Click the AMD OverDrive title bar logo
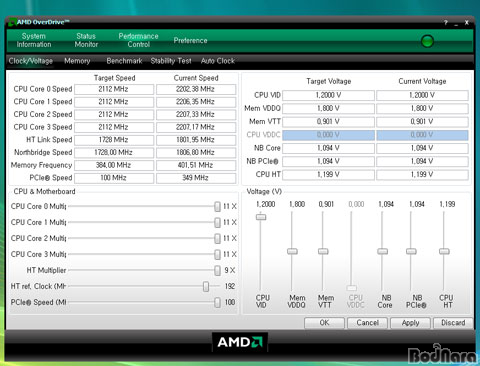Screen dimensions: 480x366 click(12, 22)
